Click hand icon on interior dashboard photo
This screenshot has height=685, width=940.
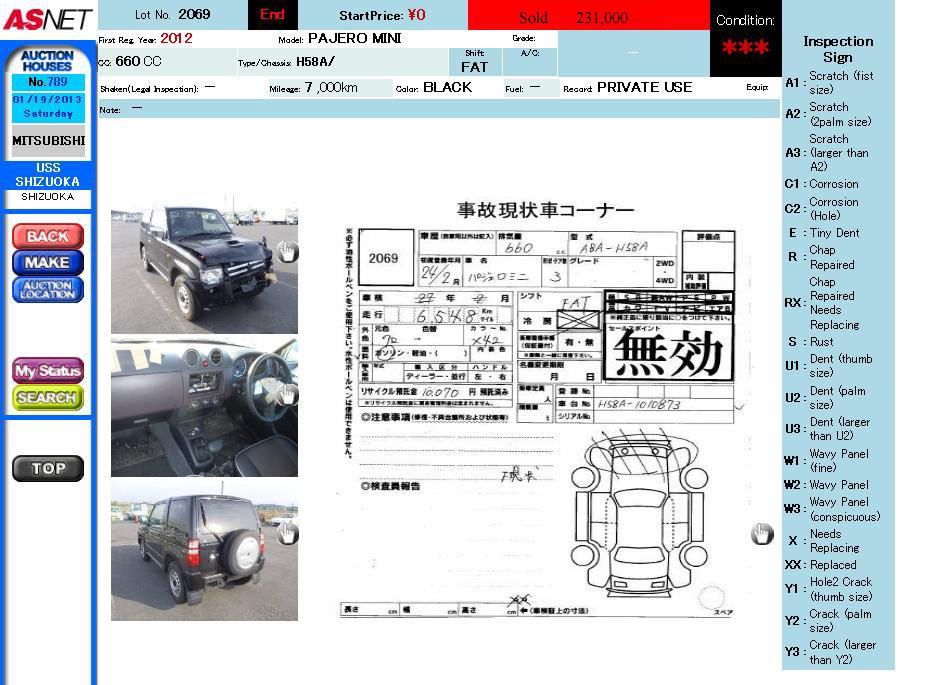tap(287, 394)
